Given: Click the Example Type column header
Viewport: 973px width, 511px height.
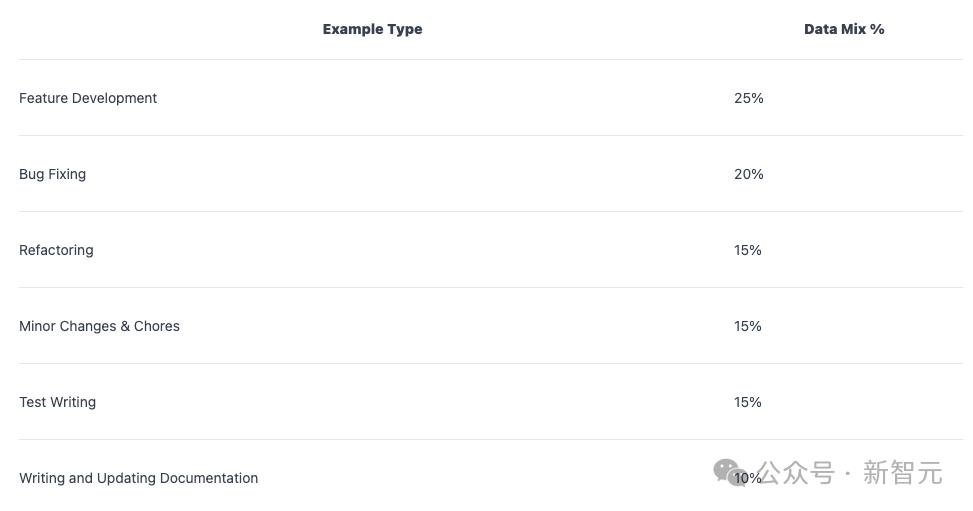Looking at the screenshot, I should (x=372, y=29).
